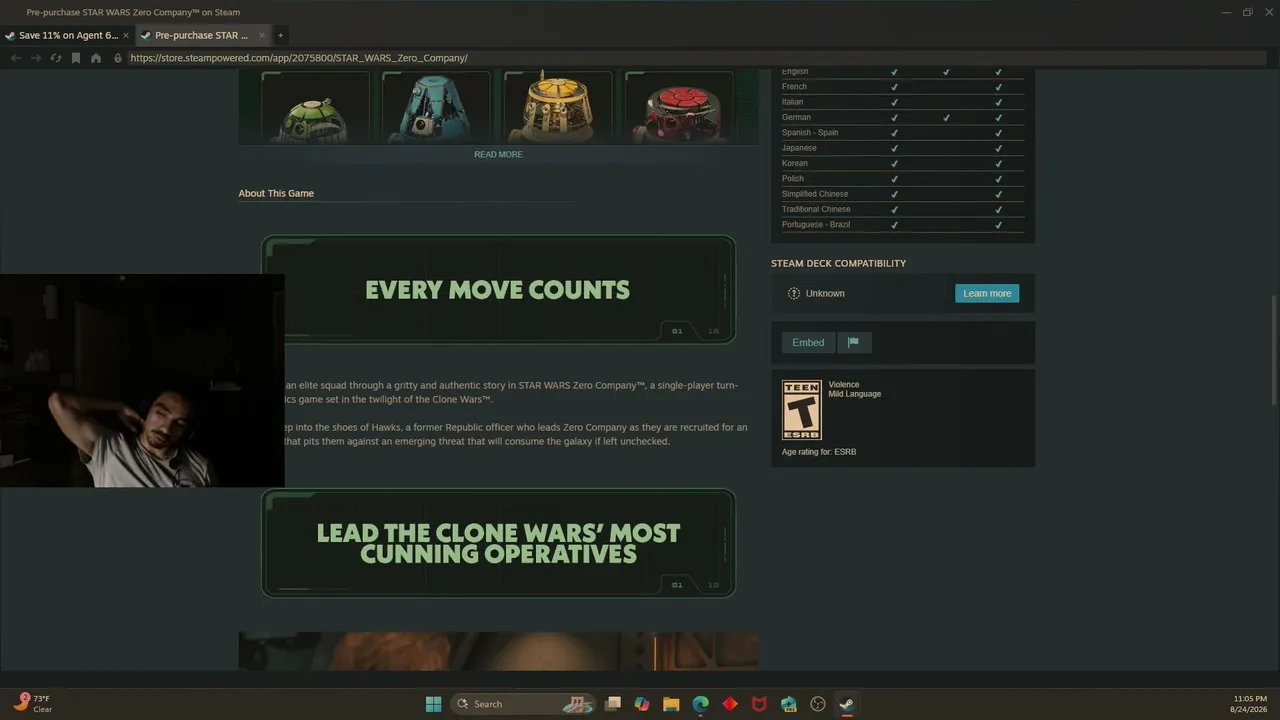Close the 'Save 11% on Agent 6...' tab

(126, 35)
